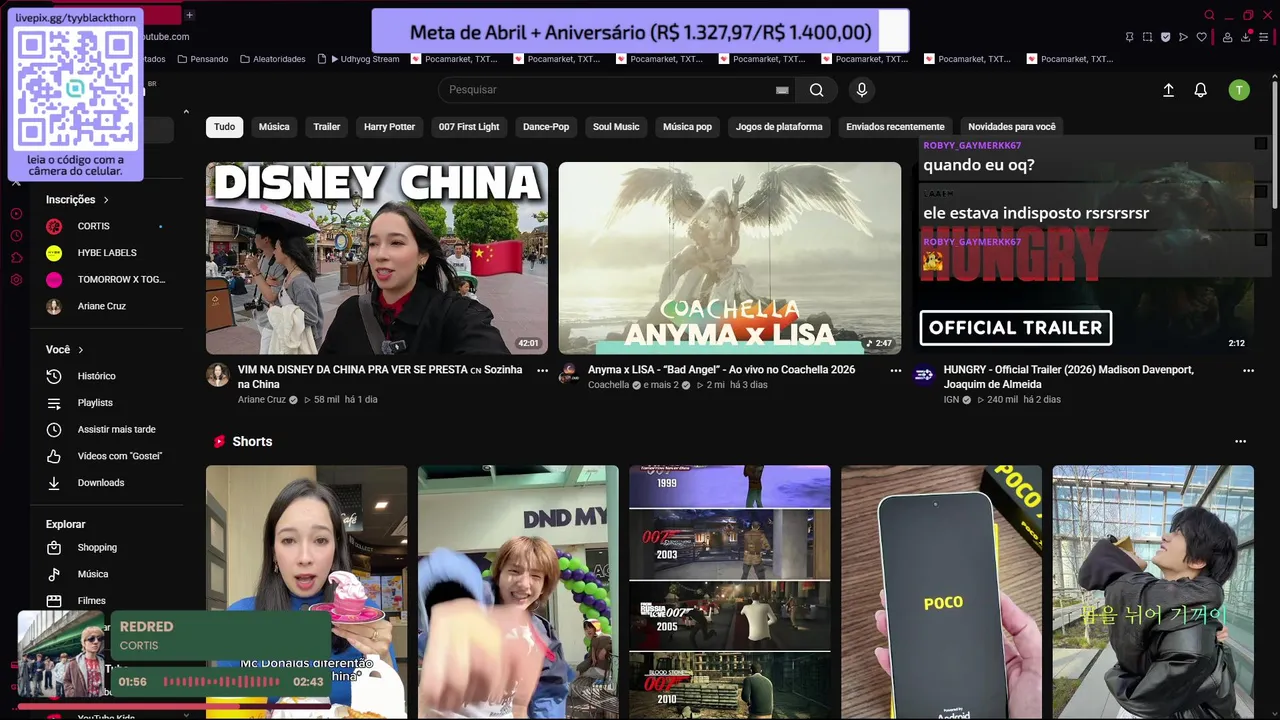Open the Coachella channel name link

pyautogui.click(x=608, y=385)
